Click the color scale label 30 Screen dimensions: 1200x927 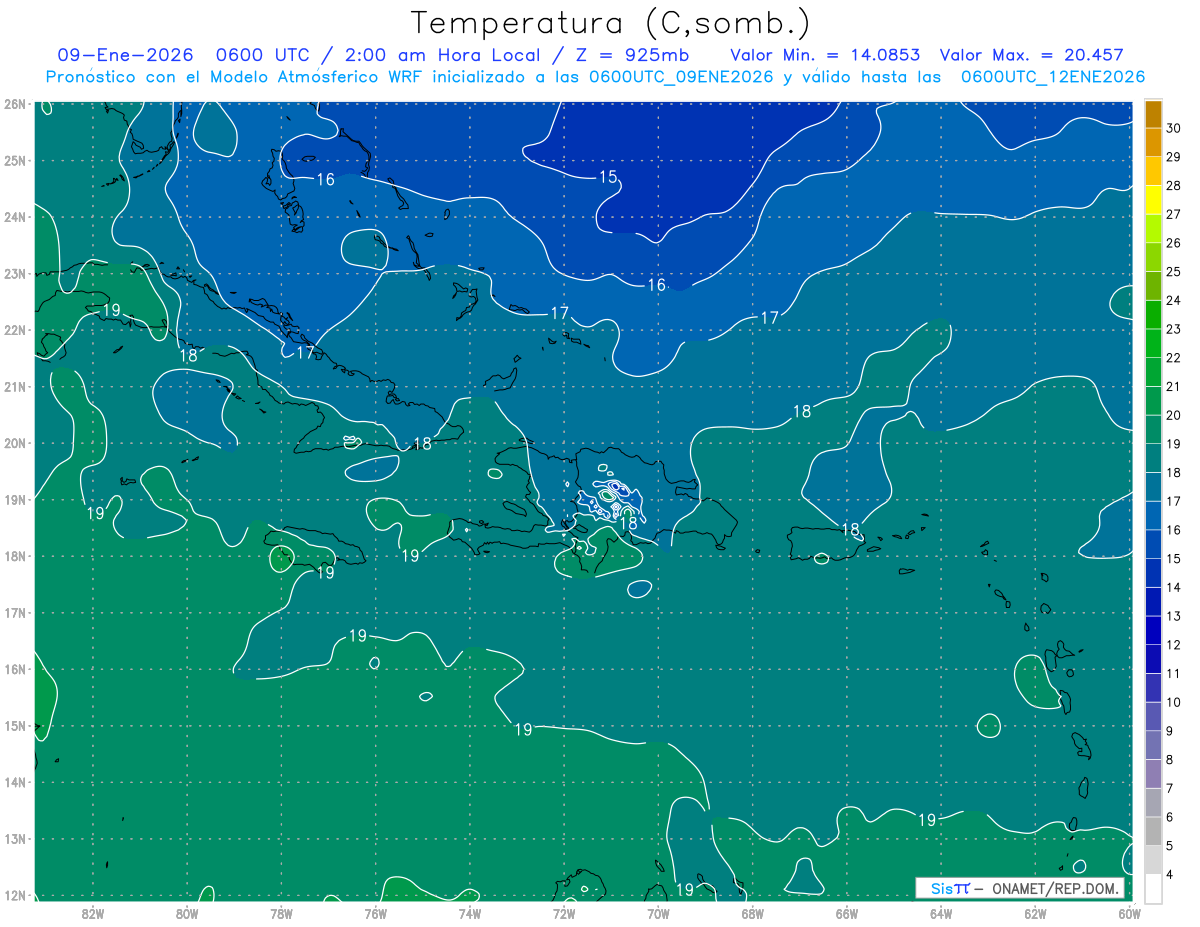point(1174,128)
